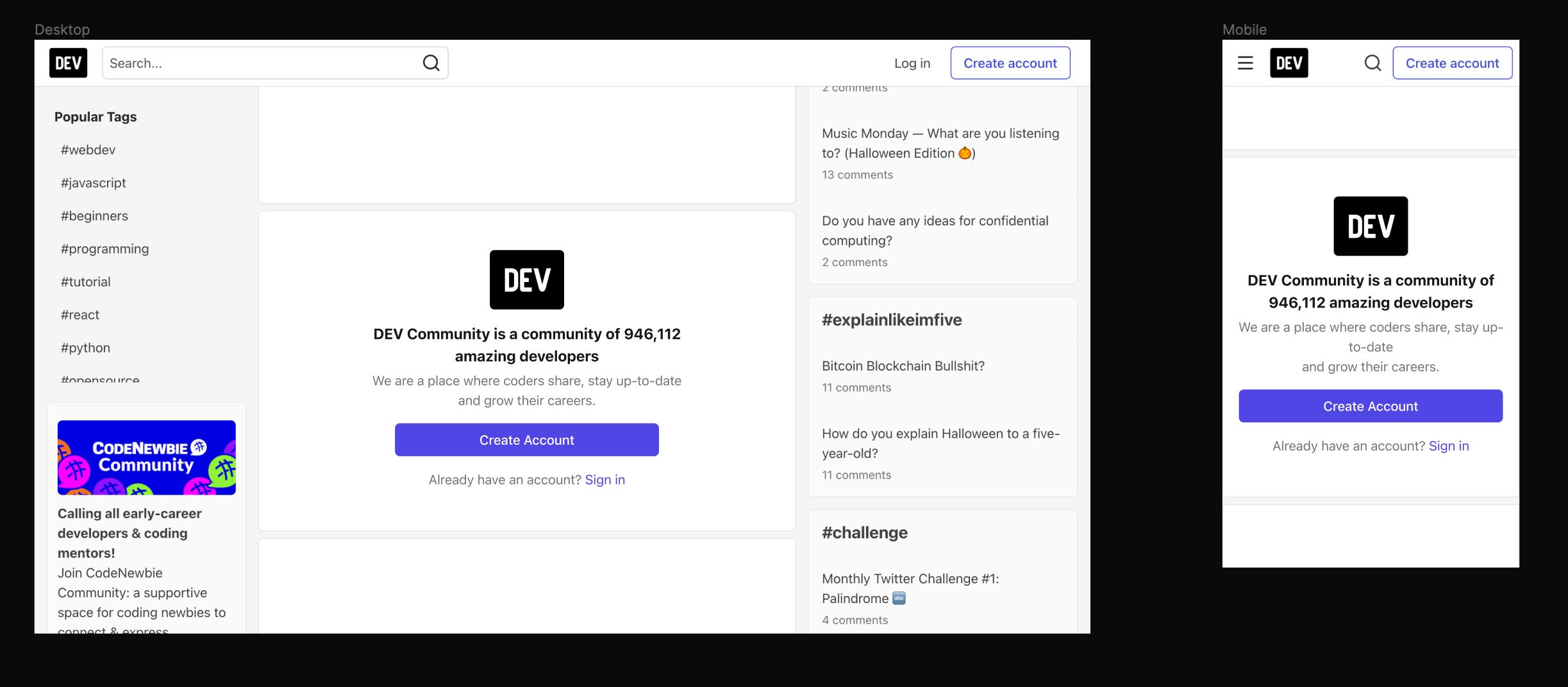Click the search magnifier icon
The height and width of the screenshot is (687, 1568).
point(431,63)
